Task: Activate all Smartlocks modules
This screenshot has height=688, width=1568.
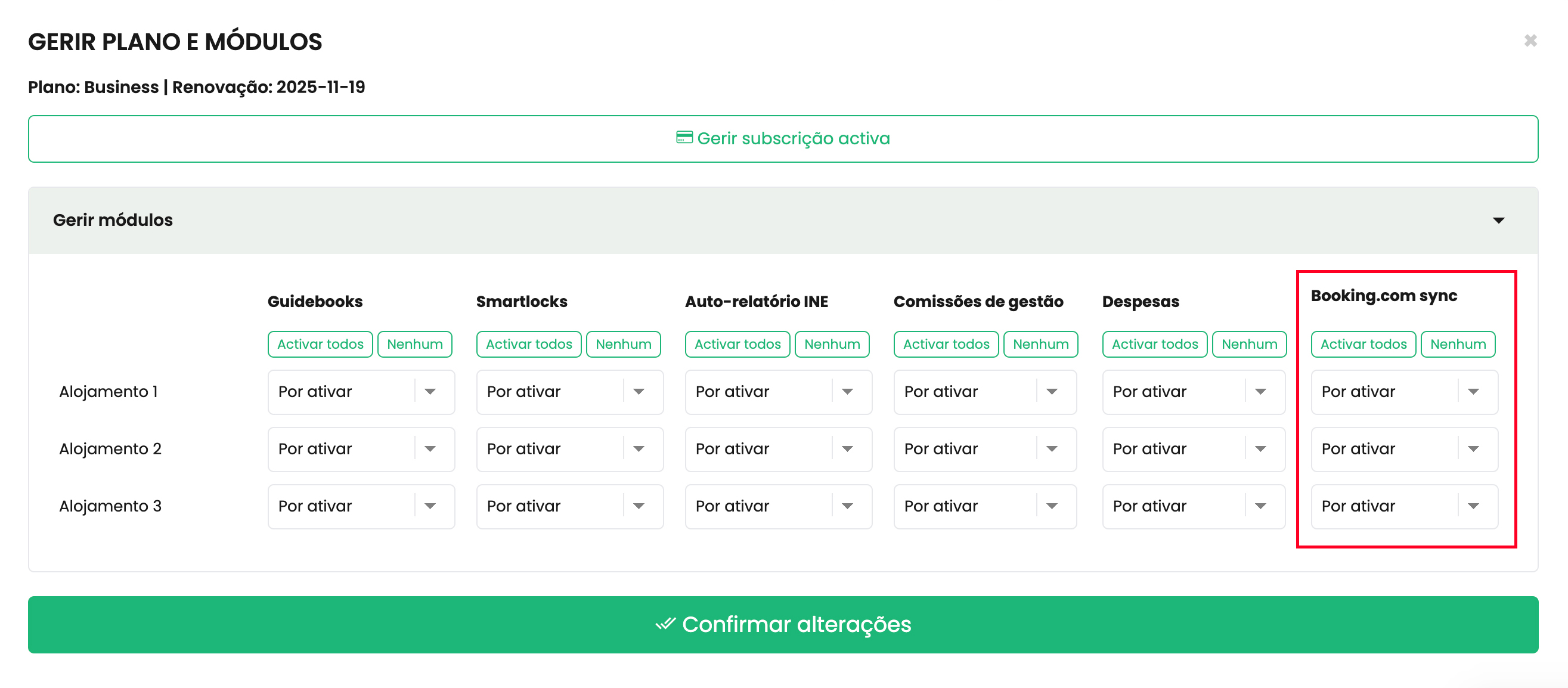Action: point(529,344)
